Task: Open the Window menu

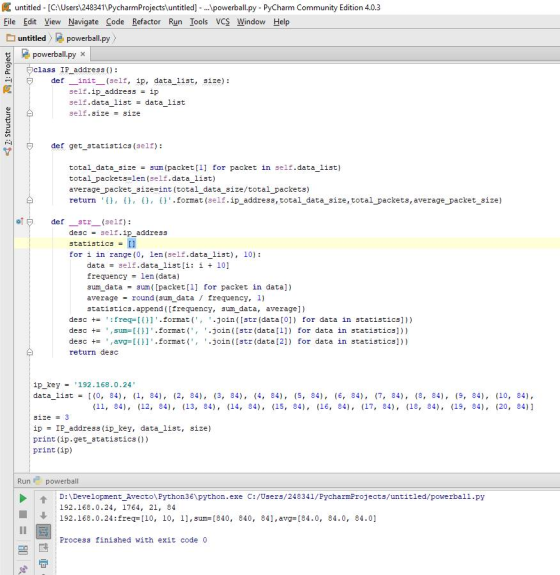Action: coord(251,22)
